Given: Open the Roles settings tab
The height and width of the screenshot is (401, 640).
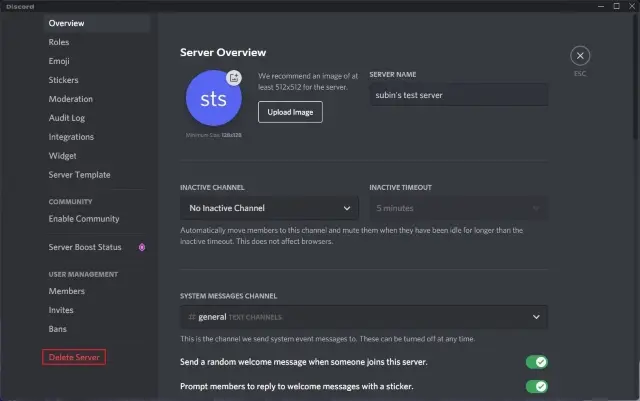Looking at the screenshot, I should [x=59, y=42].
